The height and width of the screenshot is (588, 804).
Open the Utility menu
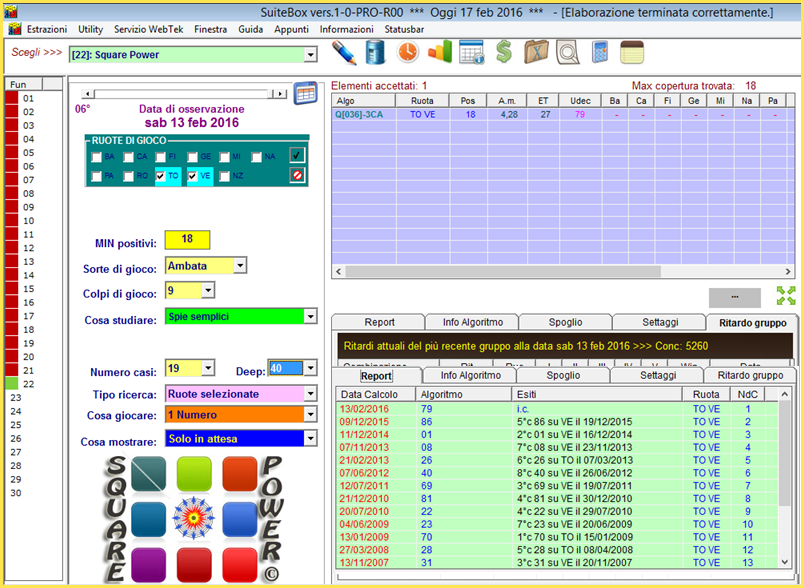[x=90, y=29]
